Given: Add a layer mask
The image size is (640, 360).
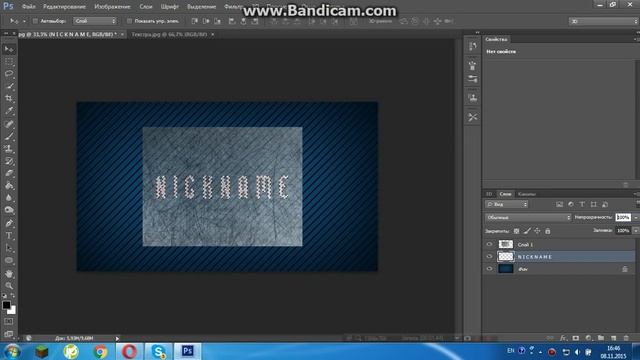Looking at the screenshot, I should click(576, 338).
